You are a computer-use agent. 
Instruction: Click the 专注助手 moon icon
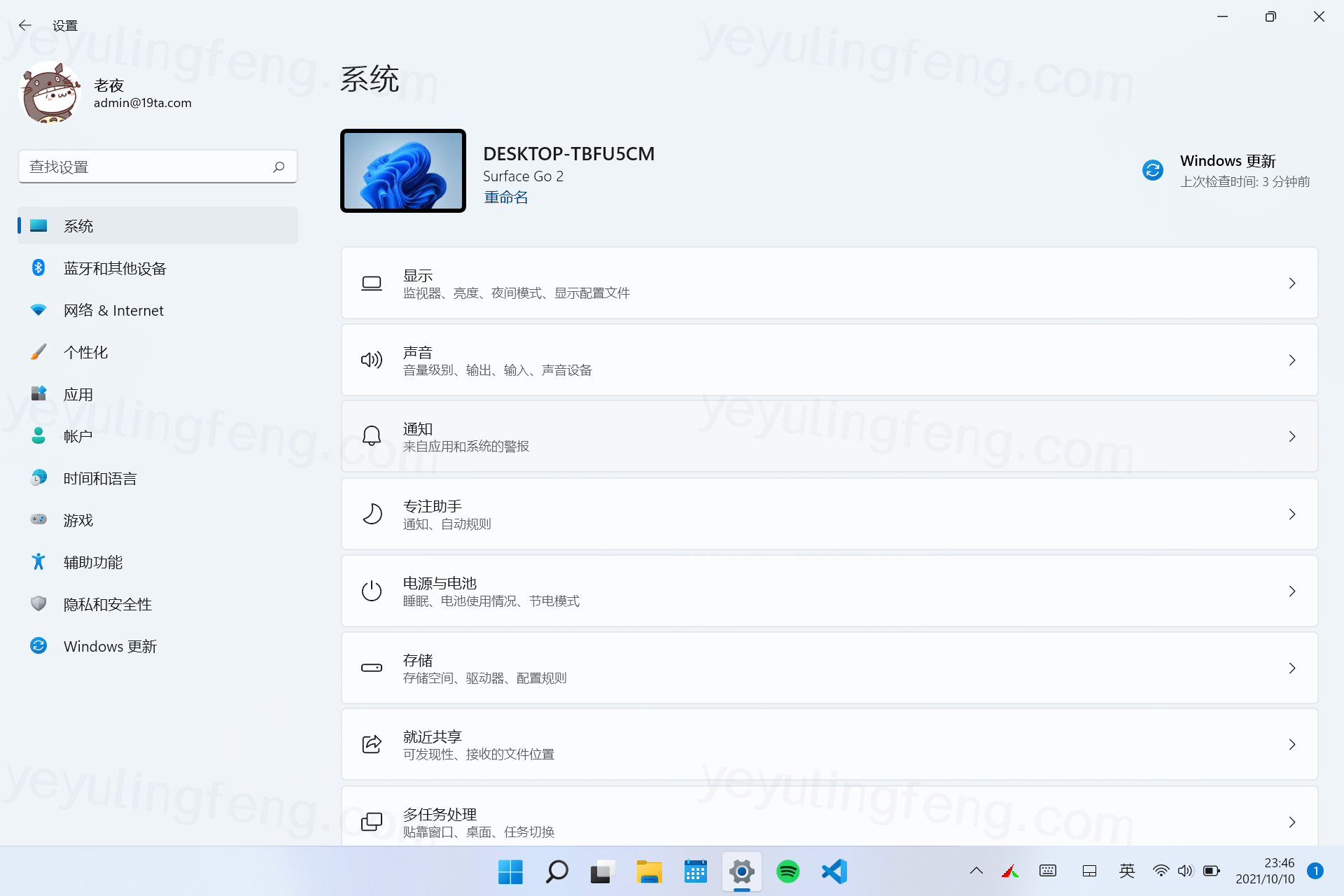(x=372, y=514)
